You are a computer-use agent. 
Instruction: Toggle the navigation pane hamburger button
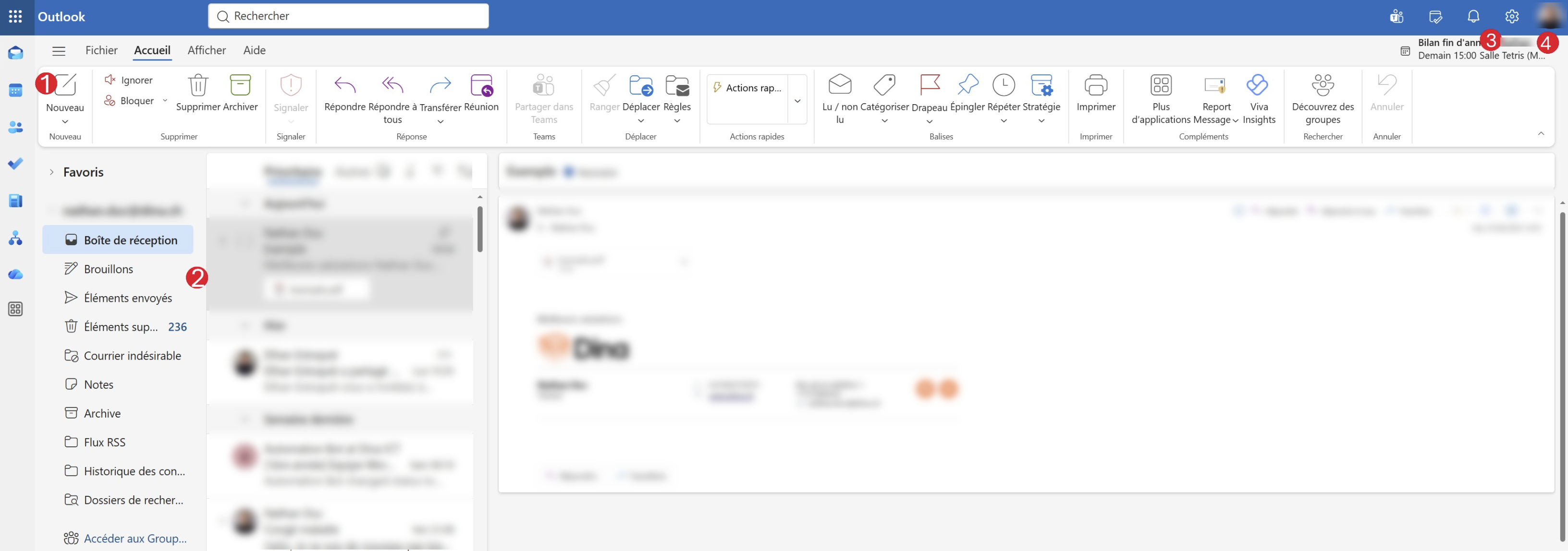click(x=59, y=50)
